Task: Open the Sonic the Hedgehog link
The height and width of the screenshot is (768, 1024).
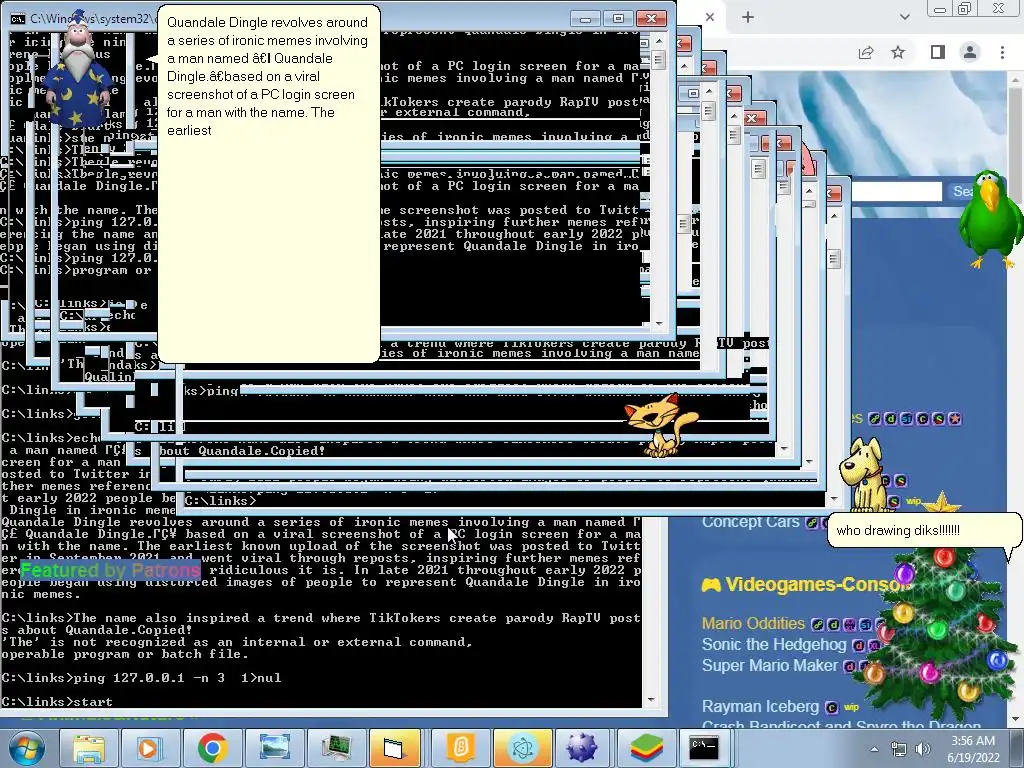Action: [x=774, y=645]
